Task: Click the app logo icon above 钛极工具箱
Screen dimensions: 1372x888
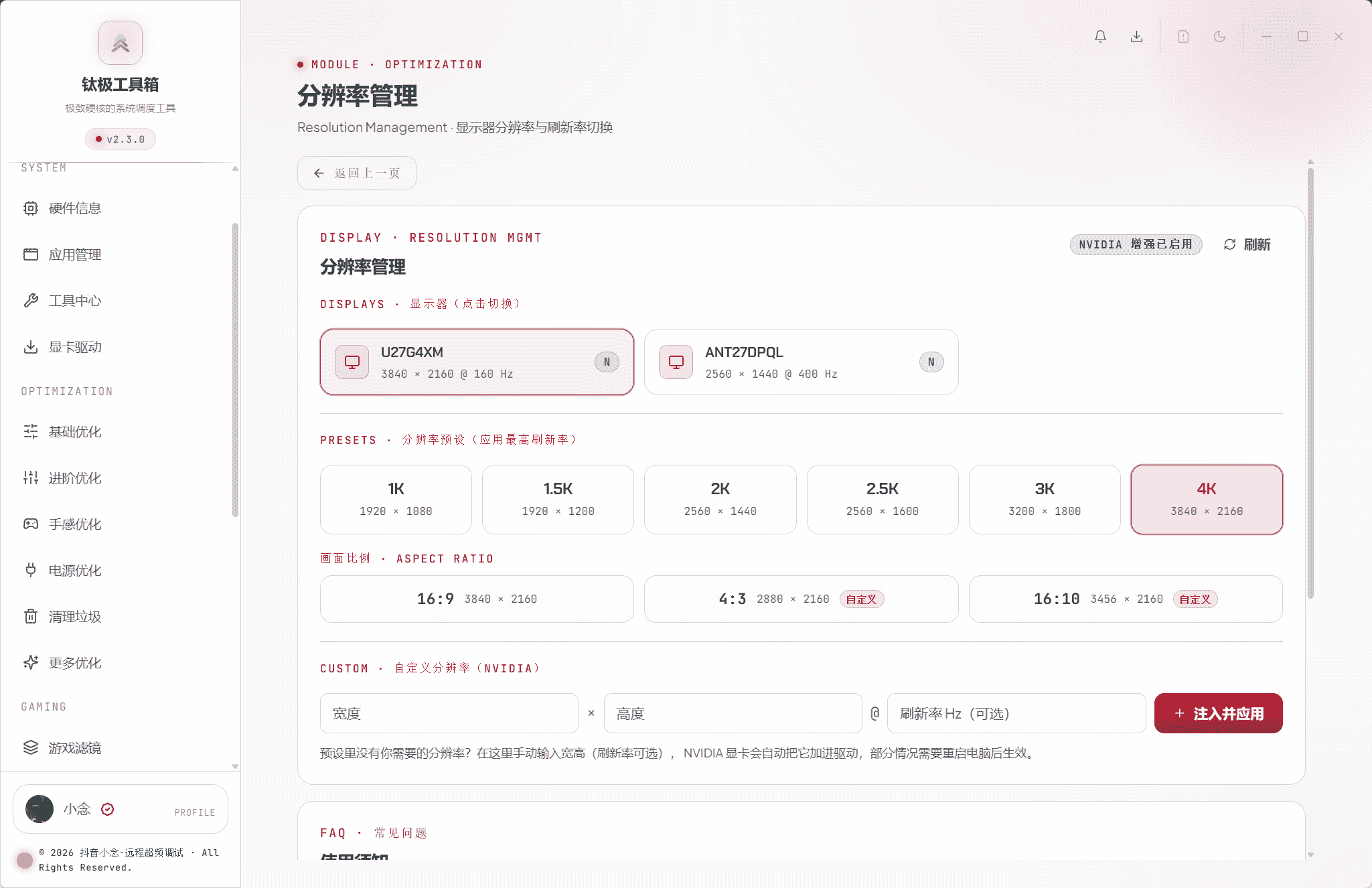Action: click(121, 43)
